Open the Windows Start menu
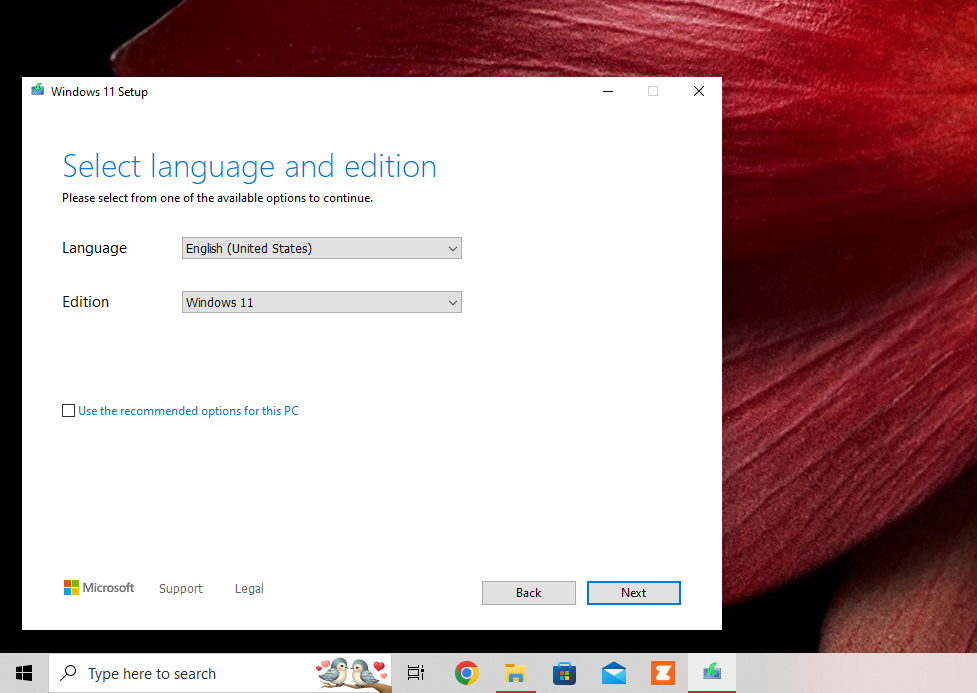Viewport: 977px width, 693px height. (x=24, y=673)
